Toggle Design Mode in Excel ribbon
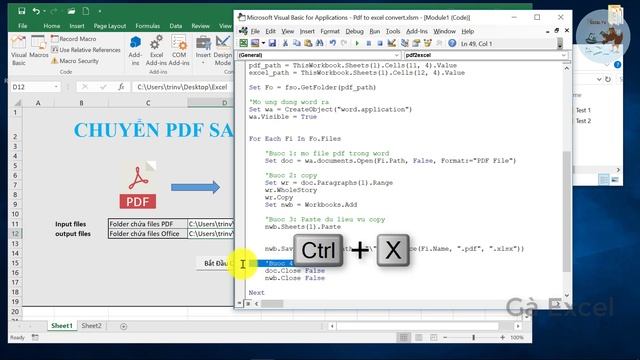 tap(222, 51)
